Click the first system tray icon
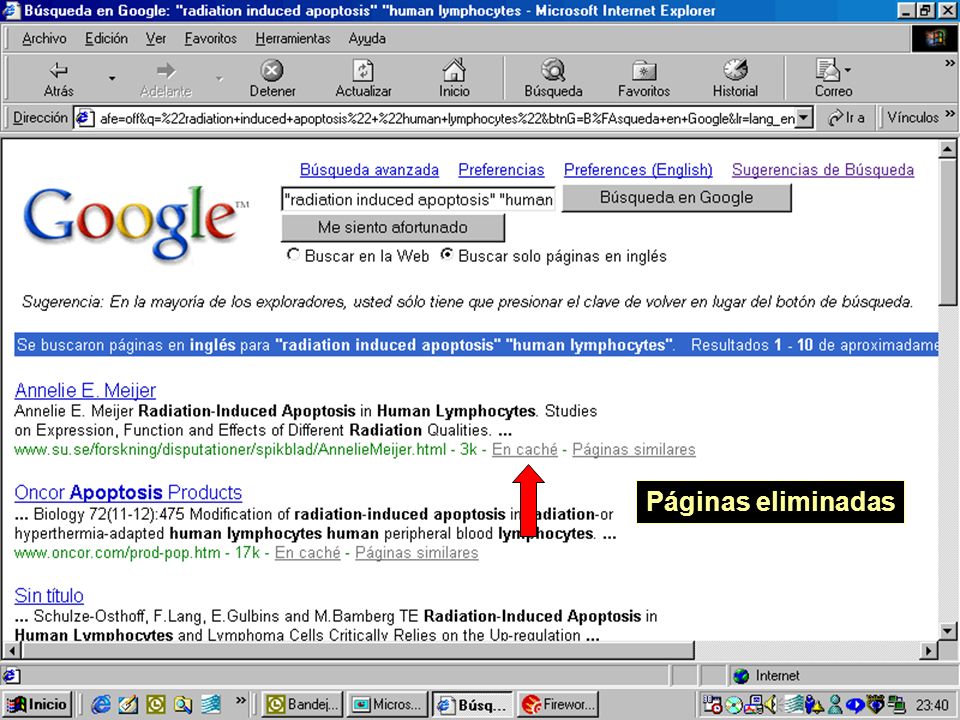The image size is (960, 720). click(x=712, y=705)
